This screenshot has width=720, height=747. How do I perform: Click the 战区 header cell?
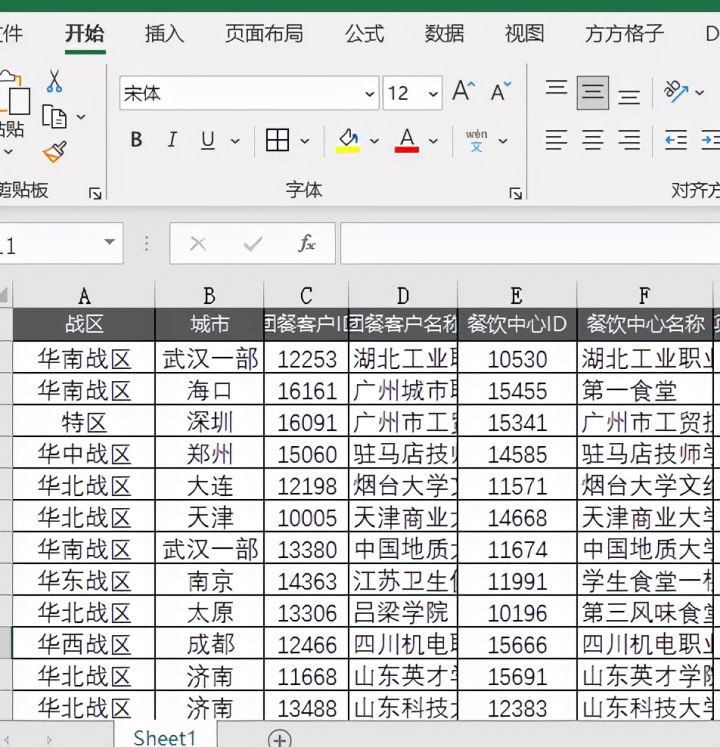click(x=84, y=324)
